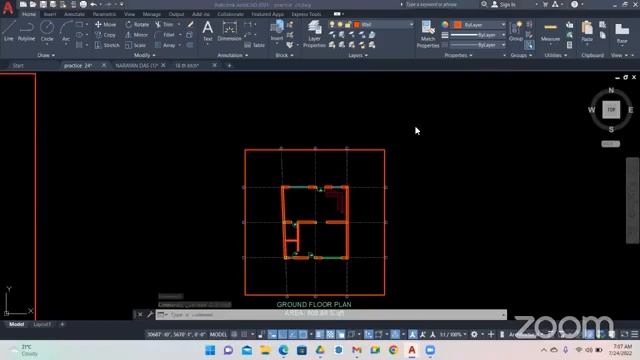Click the Erase pencil icon in Modify
This screenshot has height=360, width=640.
[x=190, y=24]
